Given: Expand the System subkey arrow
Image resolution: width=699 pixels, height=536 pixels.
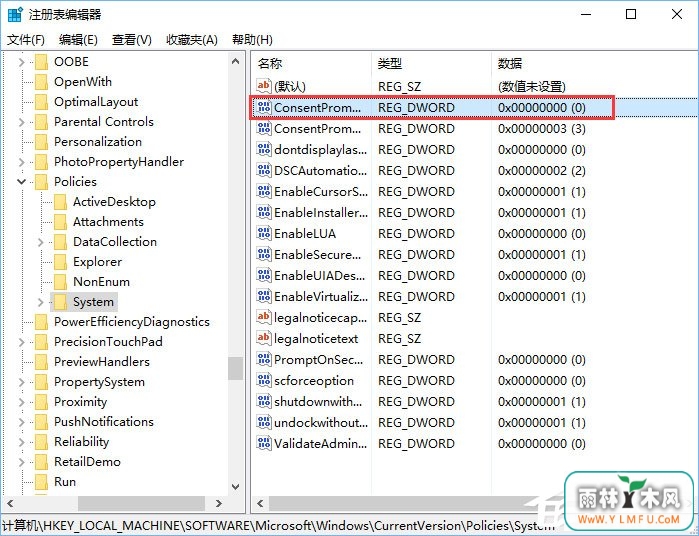Looking at the screenshot, I should coord(41,302).
